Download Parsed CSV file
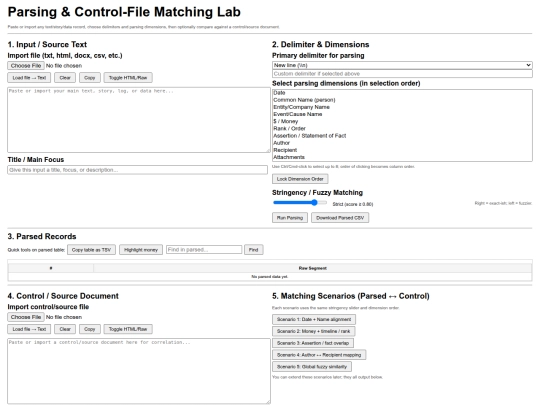Viewport: 540px width, 405px height. (340, 218)
